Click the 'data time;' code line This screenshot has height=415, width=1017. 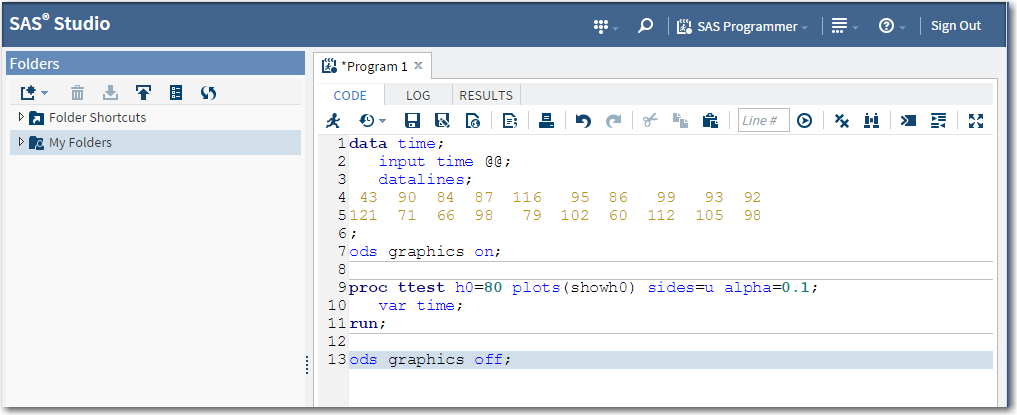[396, 143]
